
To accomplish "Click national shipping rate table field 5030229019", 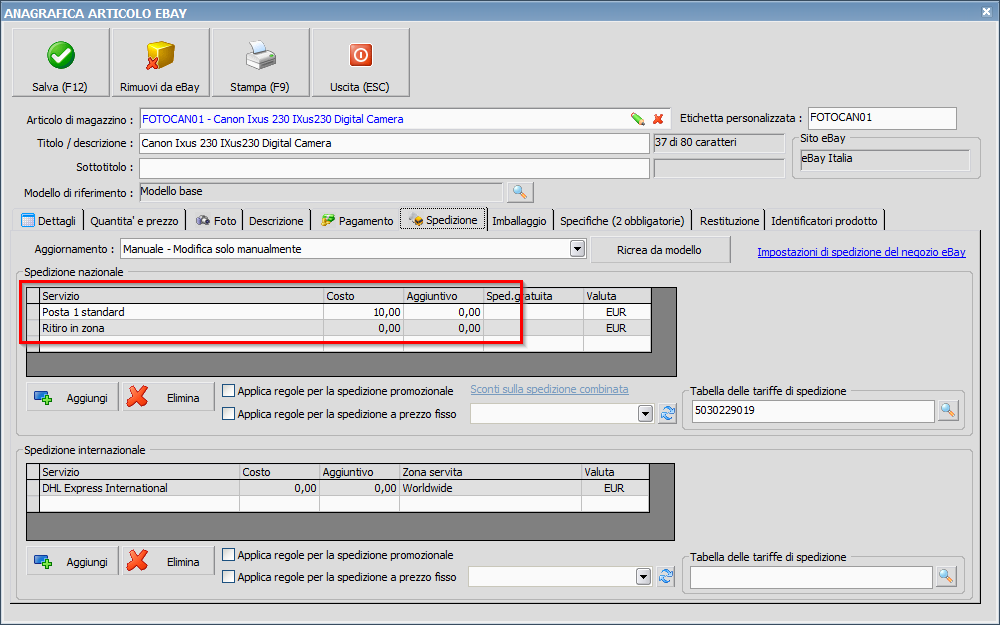I will tap(813, 411).
